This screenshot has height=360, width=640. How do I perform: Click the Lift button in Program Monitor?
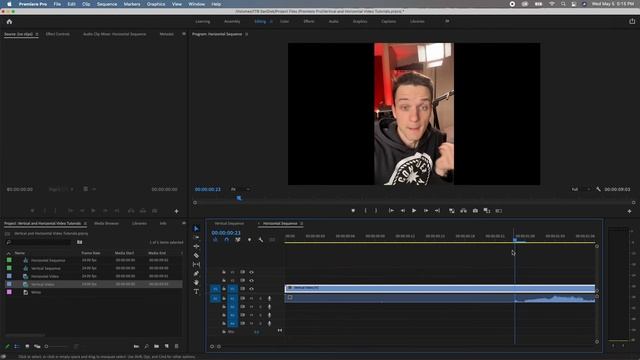tap(452, 211)
